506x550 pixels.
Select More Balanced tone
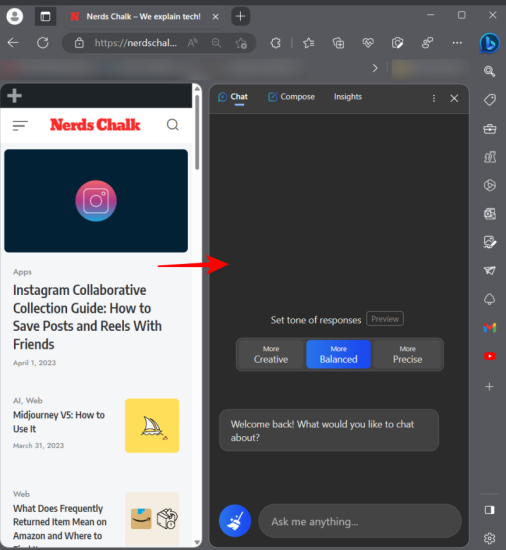(338, 354)
